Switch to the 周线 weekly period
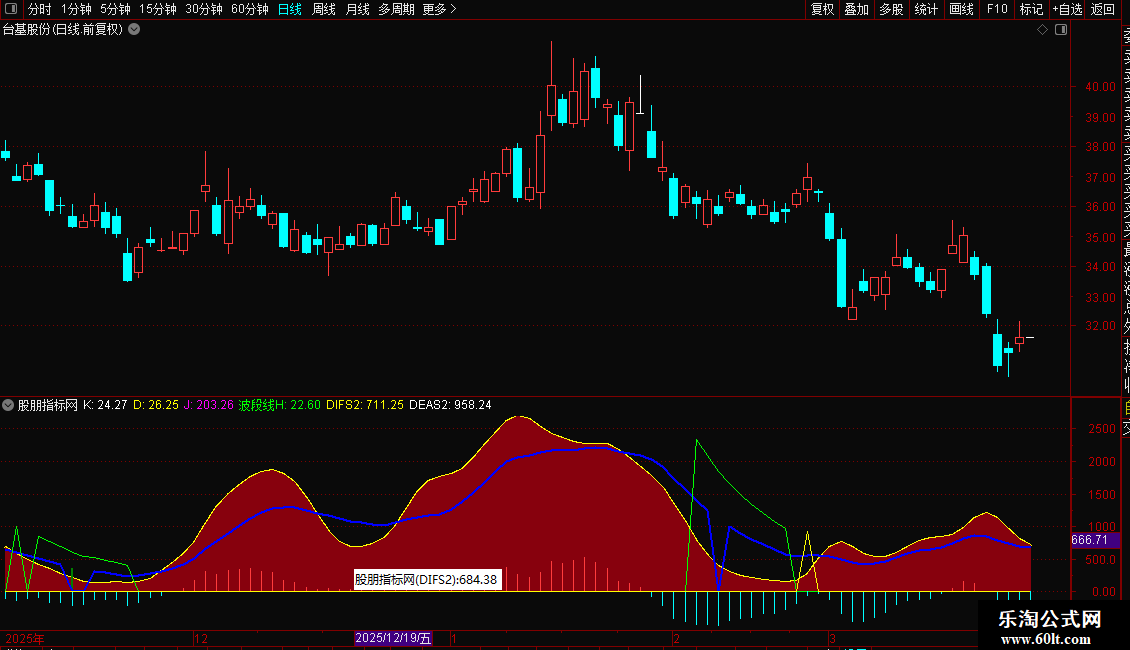 coord(324,9)
